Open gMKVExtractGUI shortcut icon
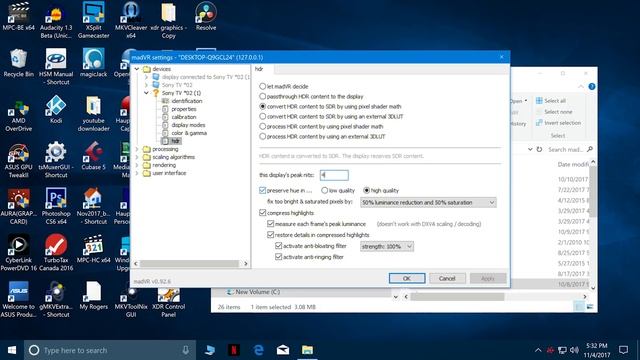640x360 pixels. point(56,300)
